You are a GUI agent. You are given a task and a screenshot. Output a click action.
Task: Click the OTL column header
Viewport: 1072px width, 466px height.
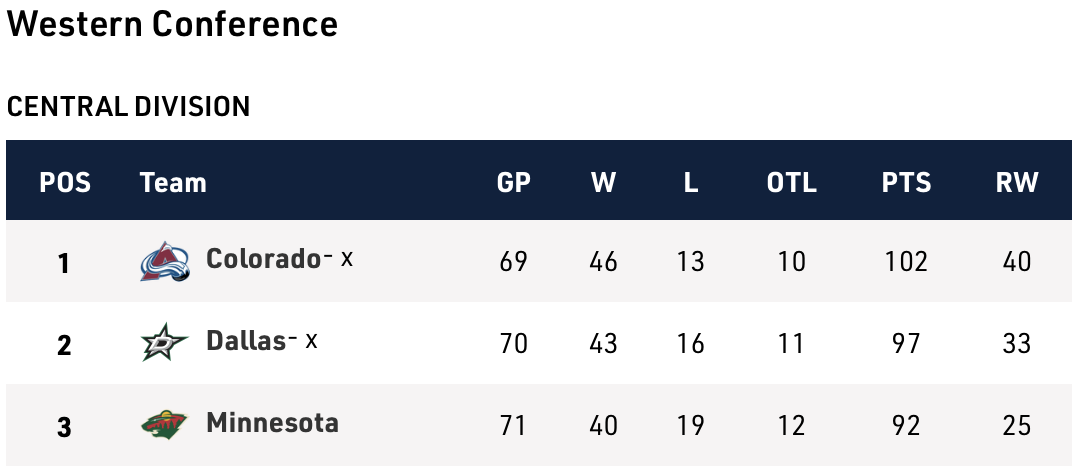791,182
